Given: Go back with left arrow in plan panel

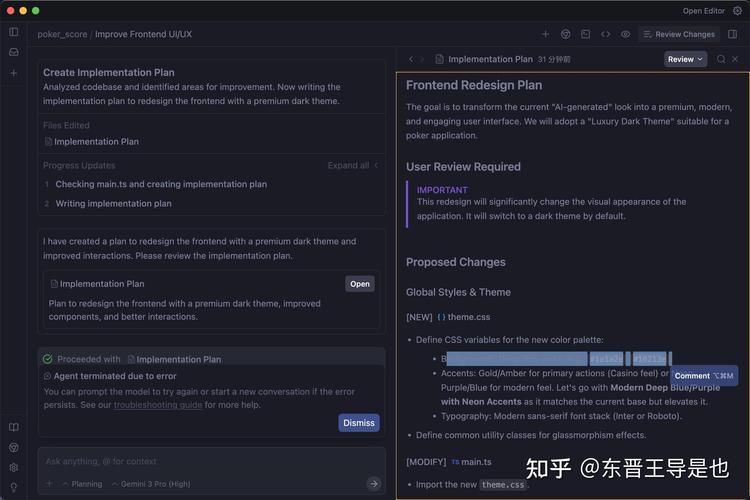Looking at the screenshot, I should point(411,59).
